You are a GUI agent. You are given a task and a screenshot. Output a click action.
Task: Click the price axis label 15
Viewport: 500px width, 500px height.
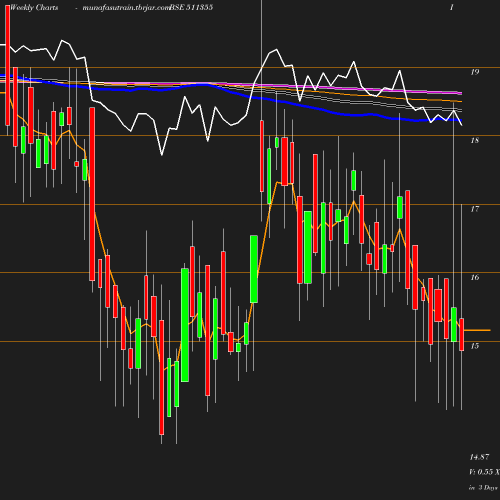tap(475, 346)
